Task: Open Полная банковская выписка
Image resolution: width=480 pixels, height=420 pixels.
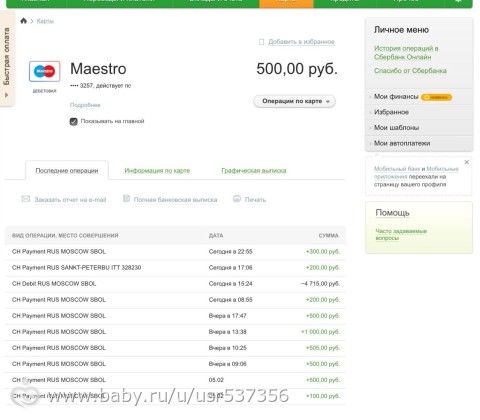Action: point(175,200)
